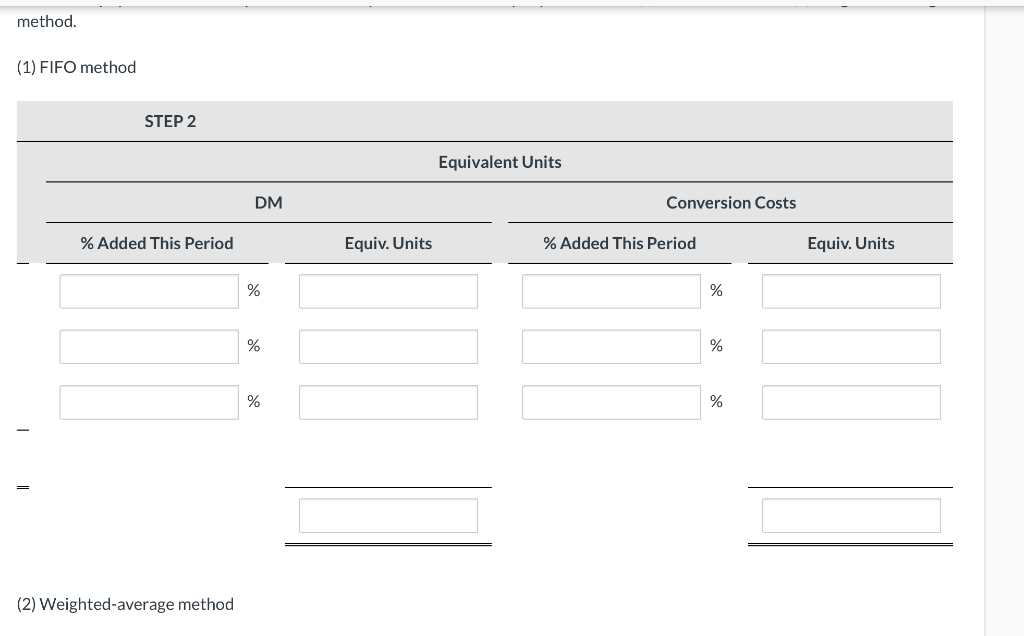Click the Equivalent Units table heading

[x=500, y=162]
